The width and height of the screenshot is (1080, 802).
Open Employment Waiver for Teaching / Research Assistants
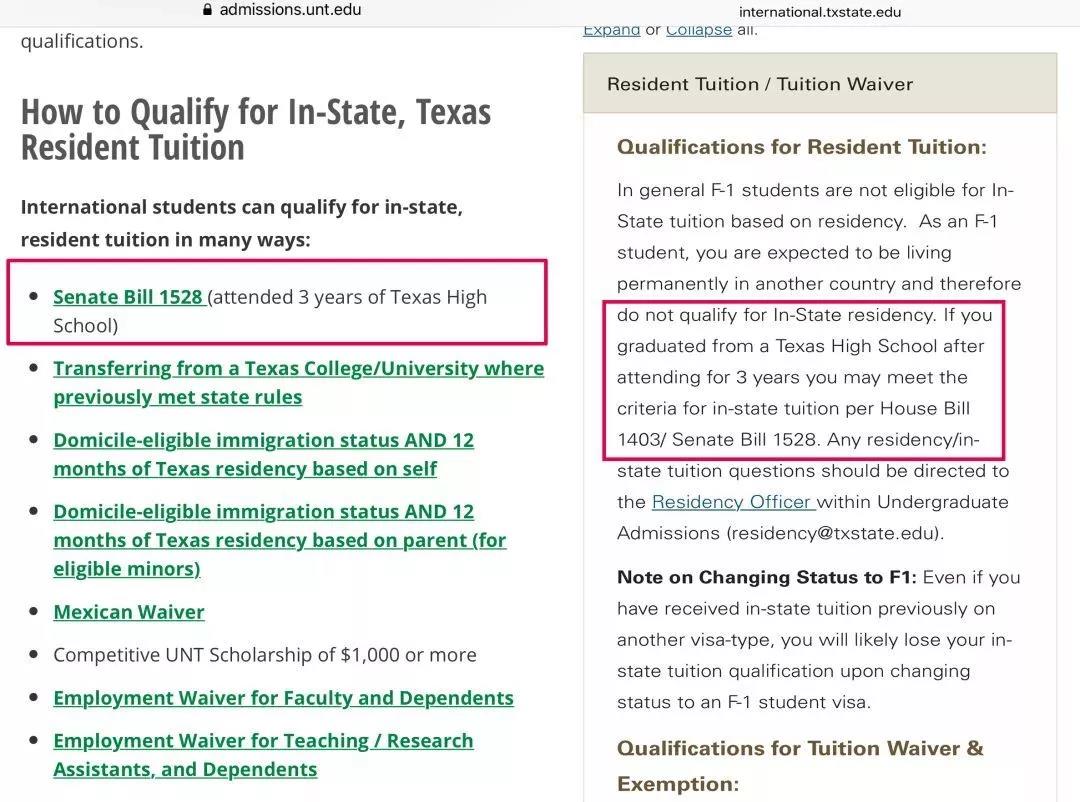[x=263, y=754]
